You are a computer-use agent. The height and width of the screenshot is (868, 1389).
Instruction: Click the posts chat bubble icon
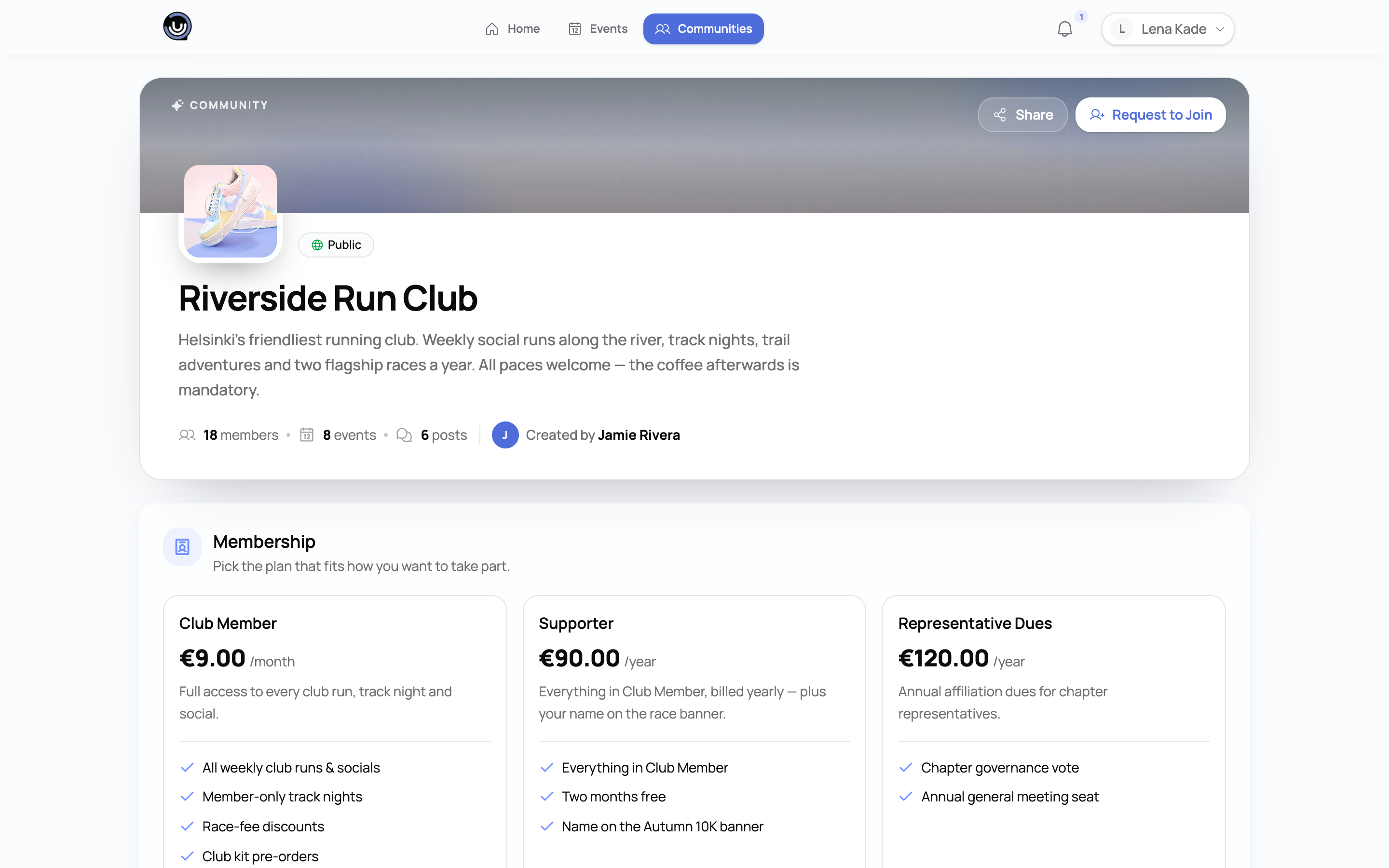click(404, 435)
